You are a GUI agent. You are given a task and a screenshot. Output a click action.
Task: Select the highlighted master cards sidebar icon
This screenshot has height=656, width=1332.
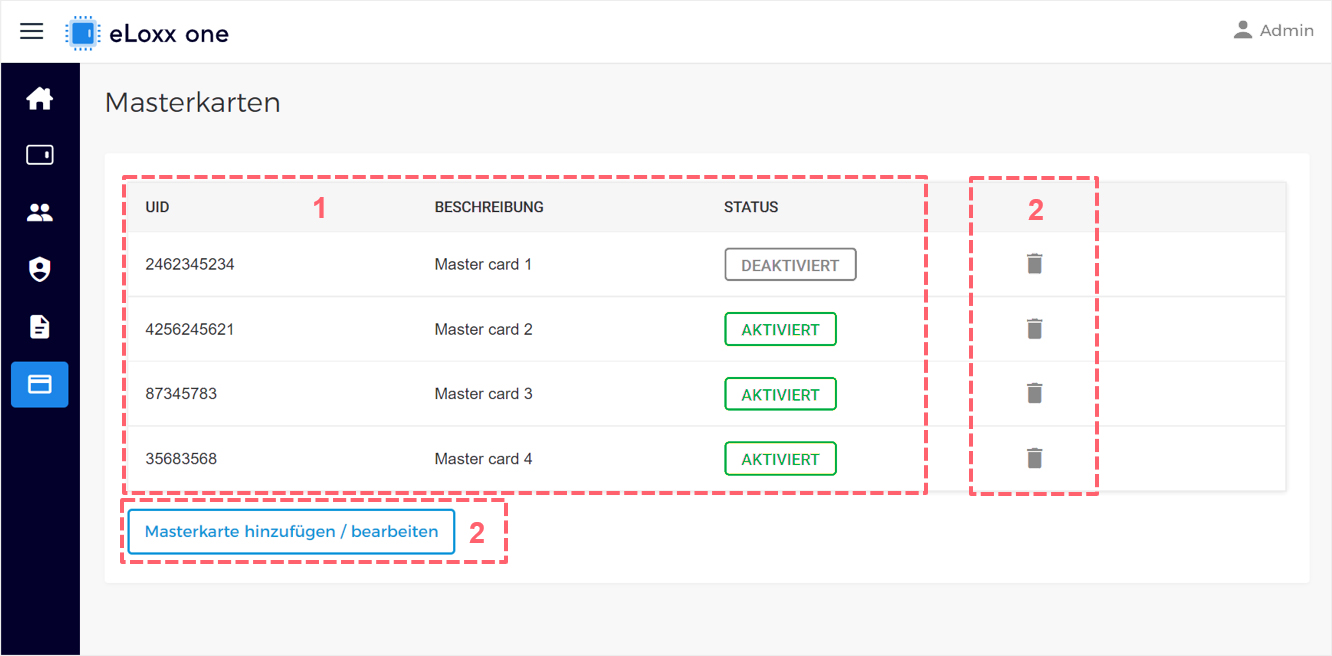pos(40,384)
